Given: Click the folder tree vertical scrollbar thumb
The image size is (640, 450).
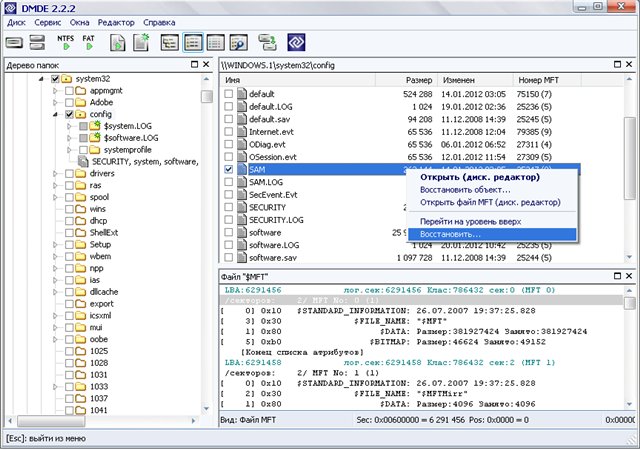Looking at the screenshot, I should [x=207, y=96].
